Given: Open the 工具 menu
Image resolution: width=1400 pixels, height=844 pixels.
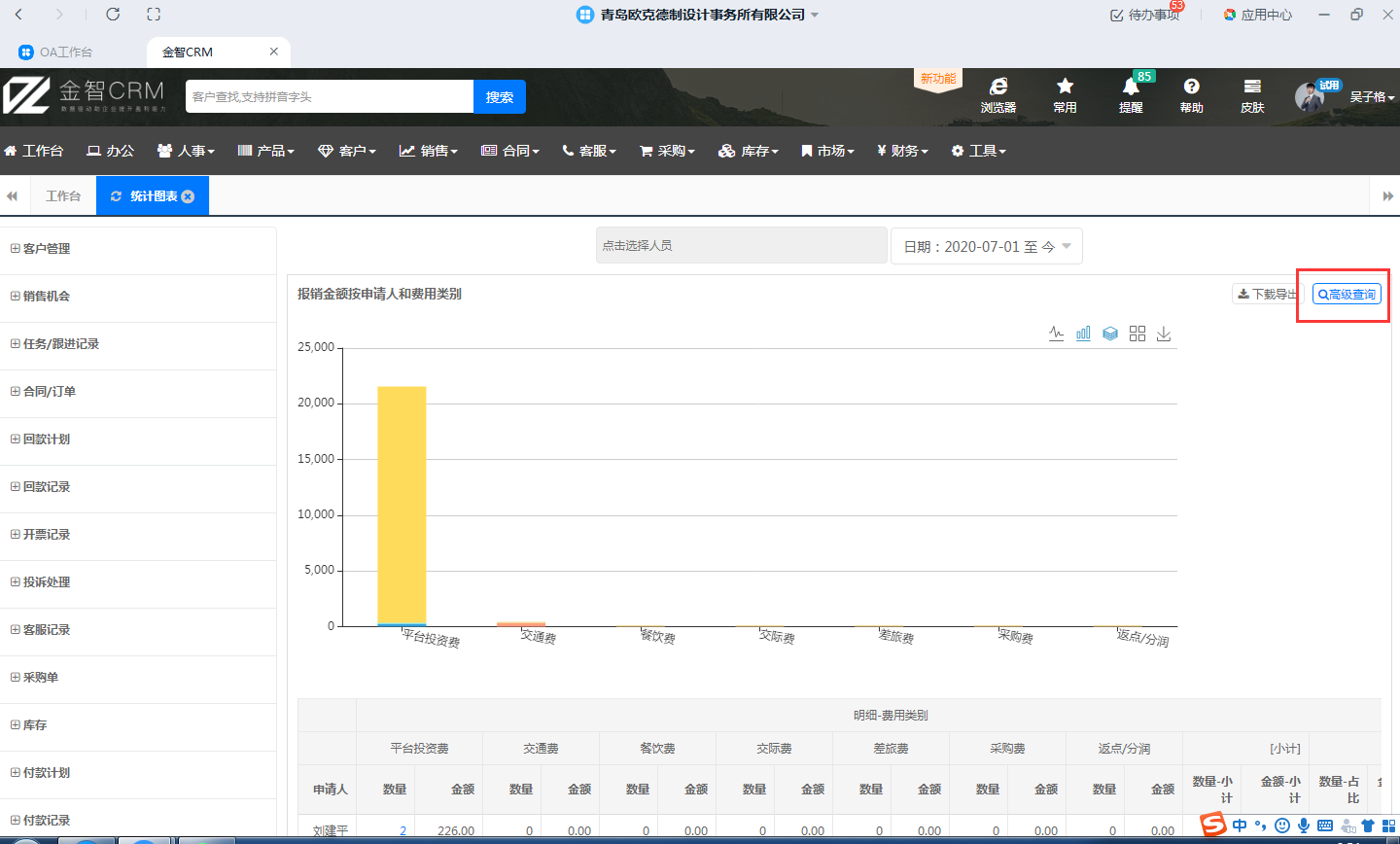Looking at the screenshot, I should [x=979, y=151].
